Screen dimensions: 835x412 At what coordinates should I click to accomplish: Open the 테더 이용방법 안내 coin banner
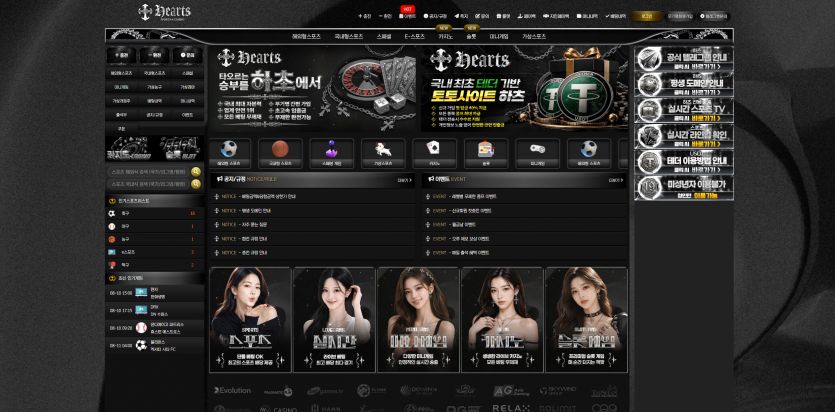pyautogui.click(x=684, y=162)
